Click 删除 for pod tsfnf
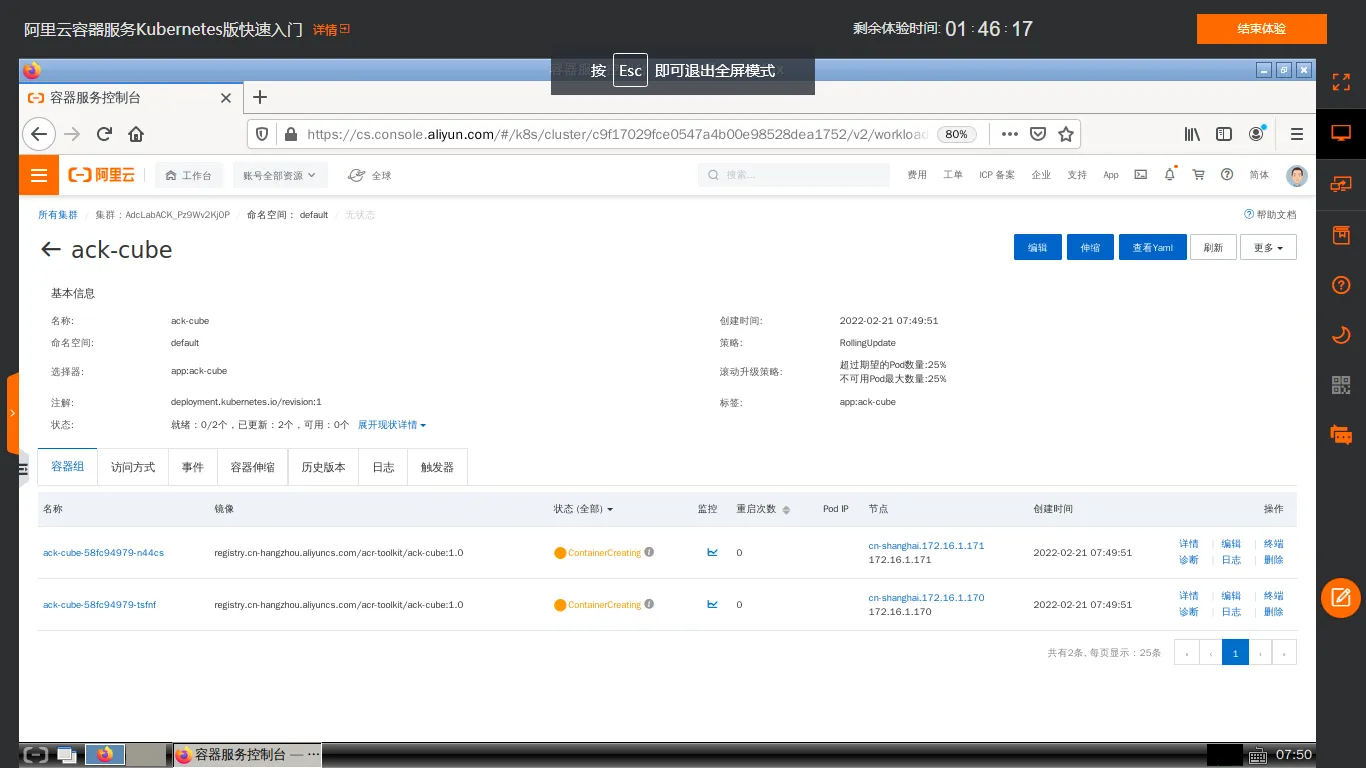This screenshot has height=768, width=1366. (1273, 612)
